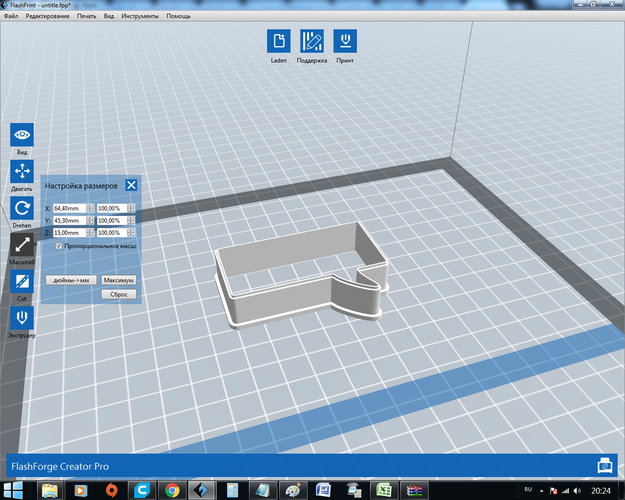This screenshot has height=500, width=625.
Task: Open the blue C app in taskbar
Action: [x=142, y=490]
